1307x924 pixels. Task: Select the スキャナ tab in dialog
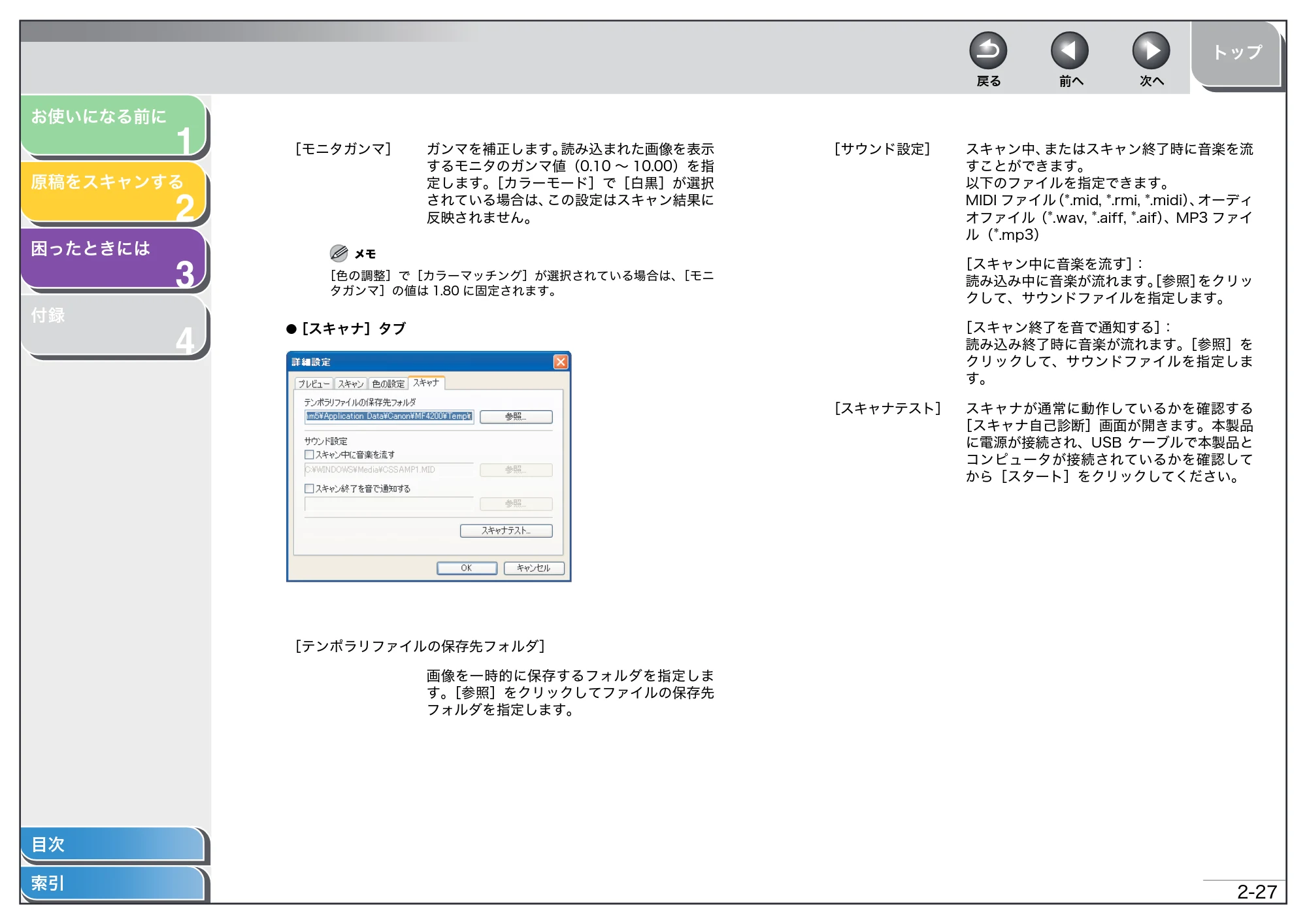tap(426, 383)
